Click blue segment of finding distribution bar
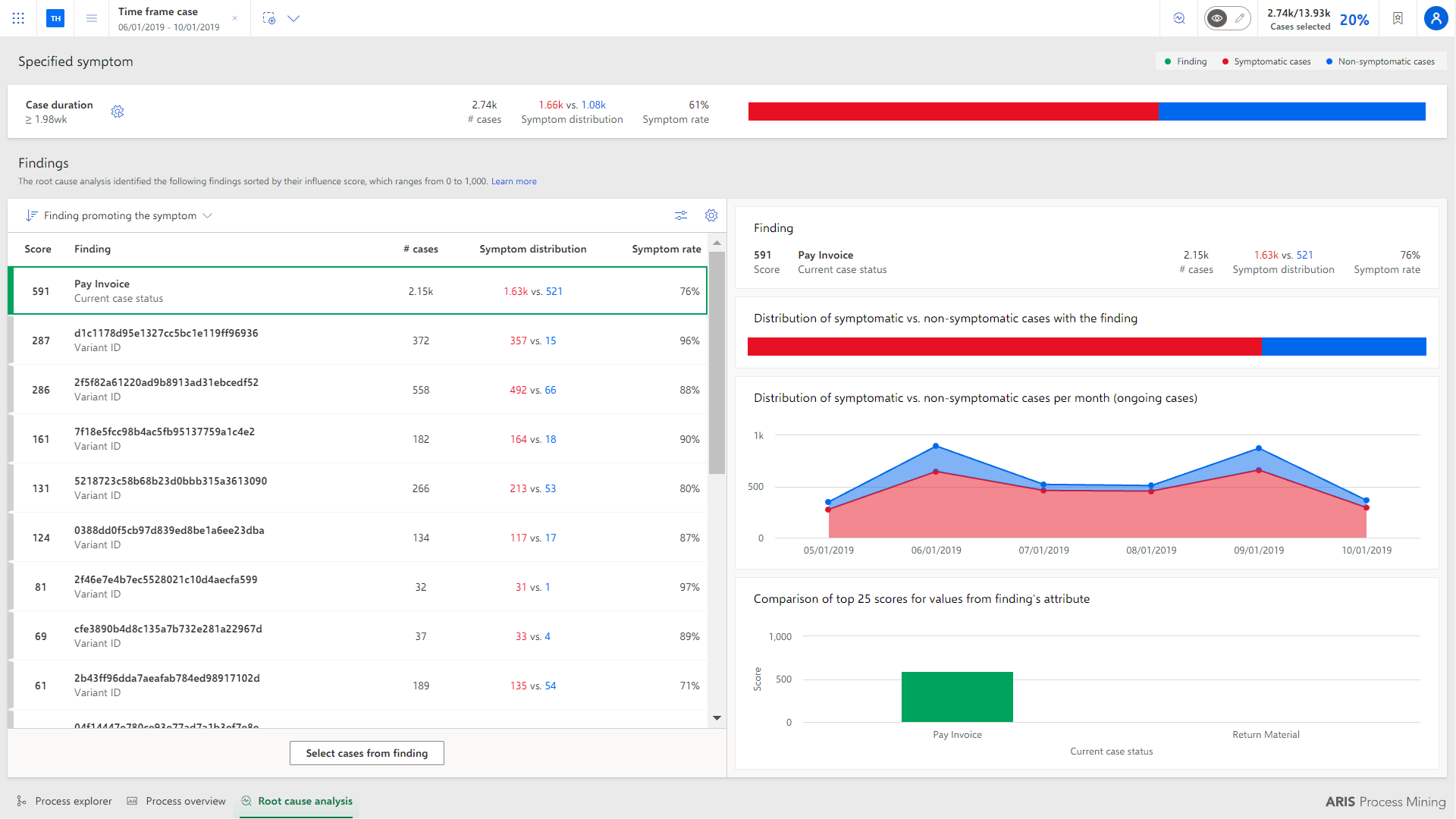This screenshot has height=819, width=1456. coord(1344,347)
